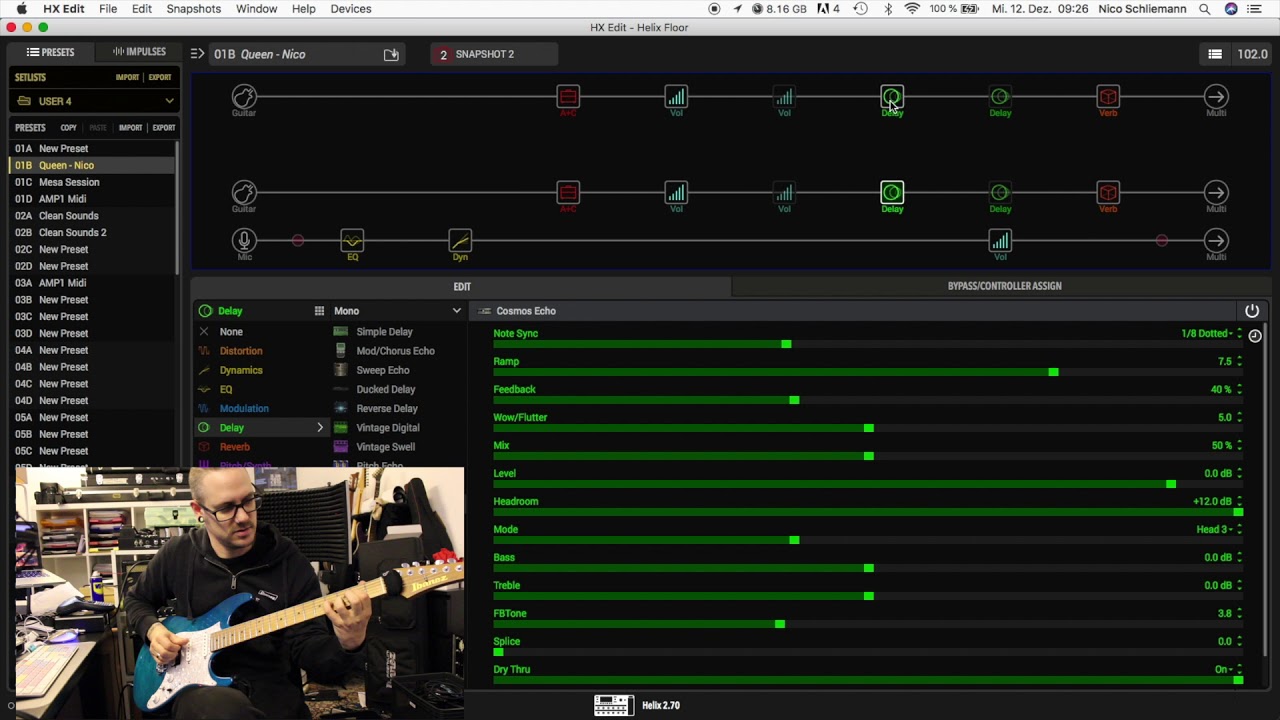Open macOS Spotlight search
This screenshot has width=1280, height=720.
coord(1205,9)
